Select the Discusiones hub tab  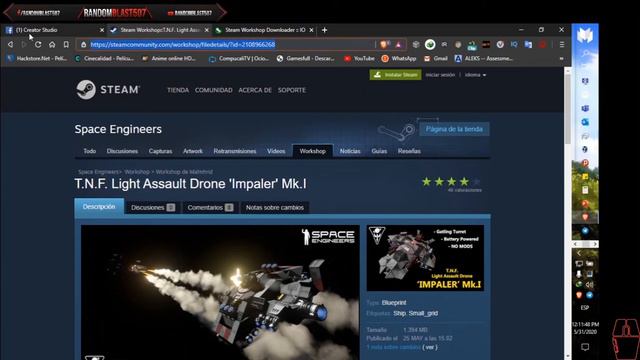122,151
